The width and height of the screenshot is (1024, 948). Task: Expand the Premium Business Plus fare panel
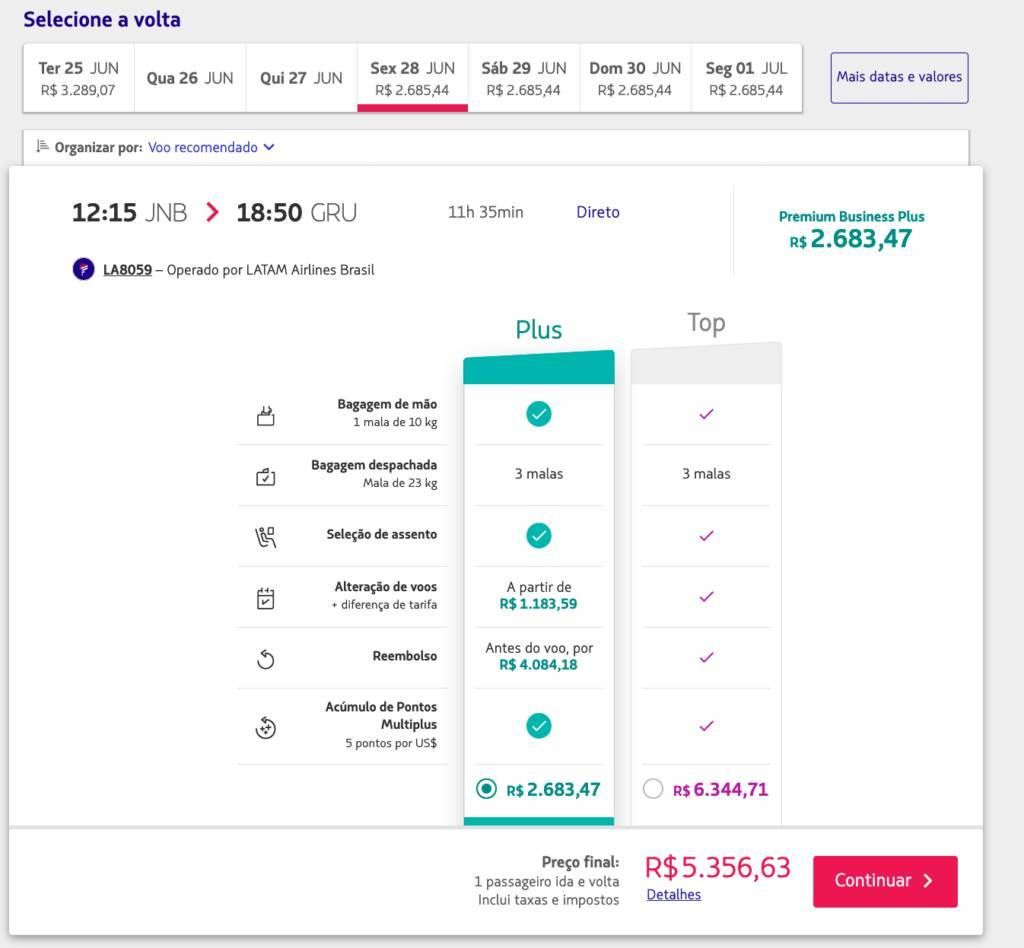click(x=851, y=230)
